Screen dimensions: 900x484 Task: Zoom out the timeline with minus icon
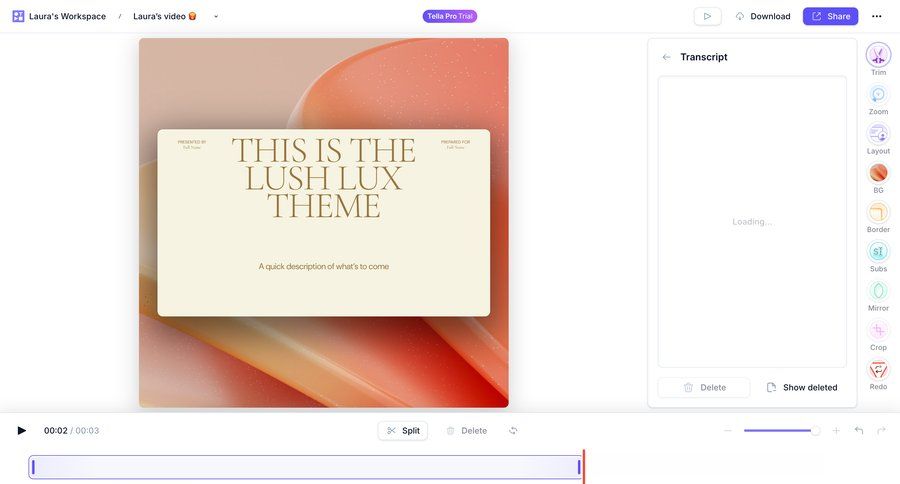728,431
